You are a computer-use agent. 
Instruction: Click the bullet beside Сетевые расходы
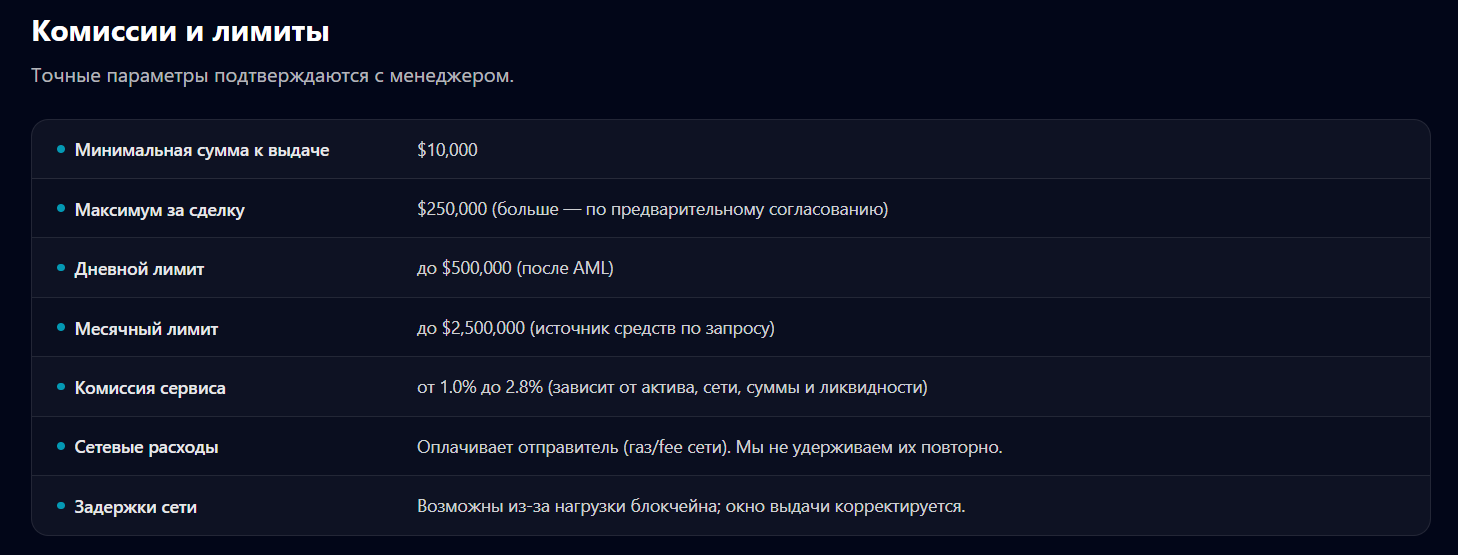tap(61, 447)
